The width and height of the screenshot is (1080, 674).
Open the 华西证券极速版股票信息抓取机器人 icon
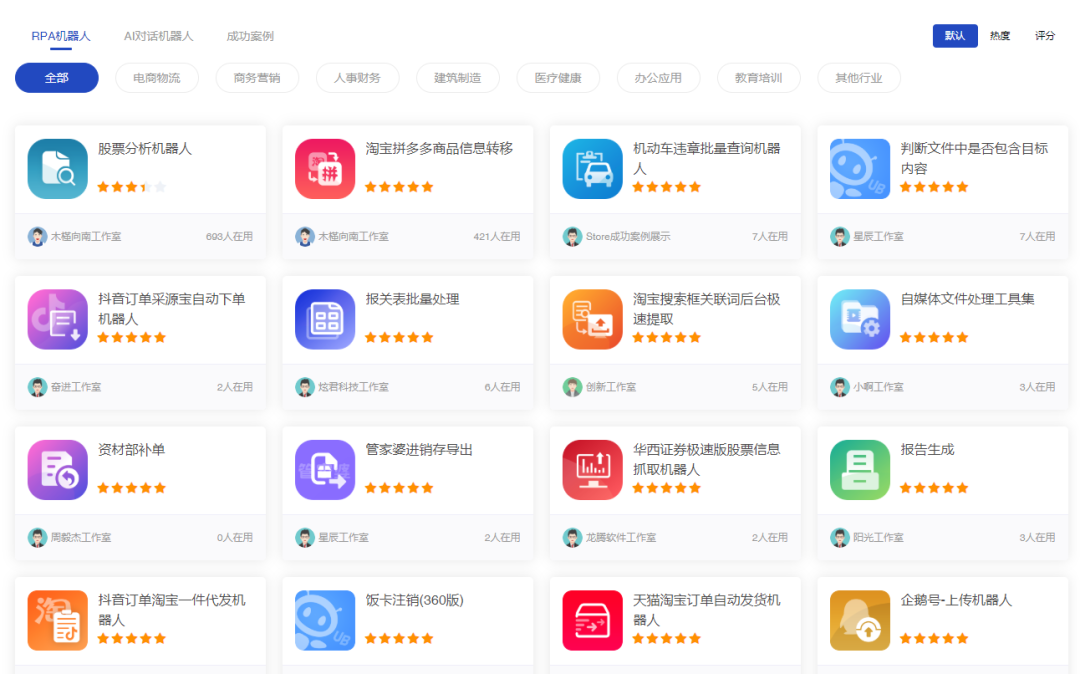592,470
